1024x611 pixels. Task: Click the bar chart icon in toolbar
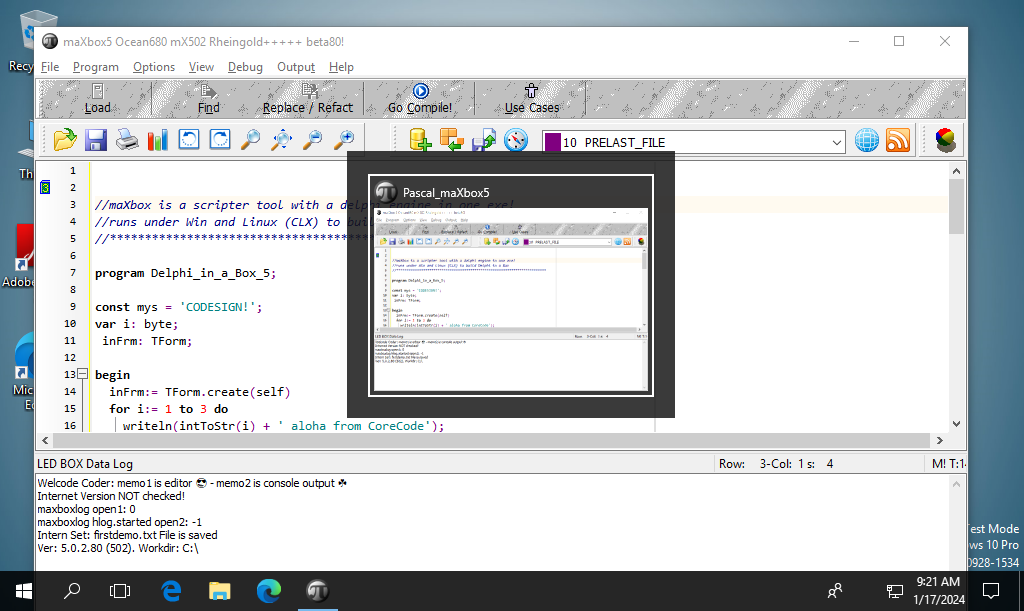tap(158, 140)
